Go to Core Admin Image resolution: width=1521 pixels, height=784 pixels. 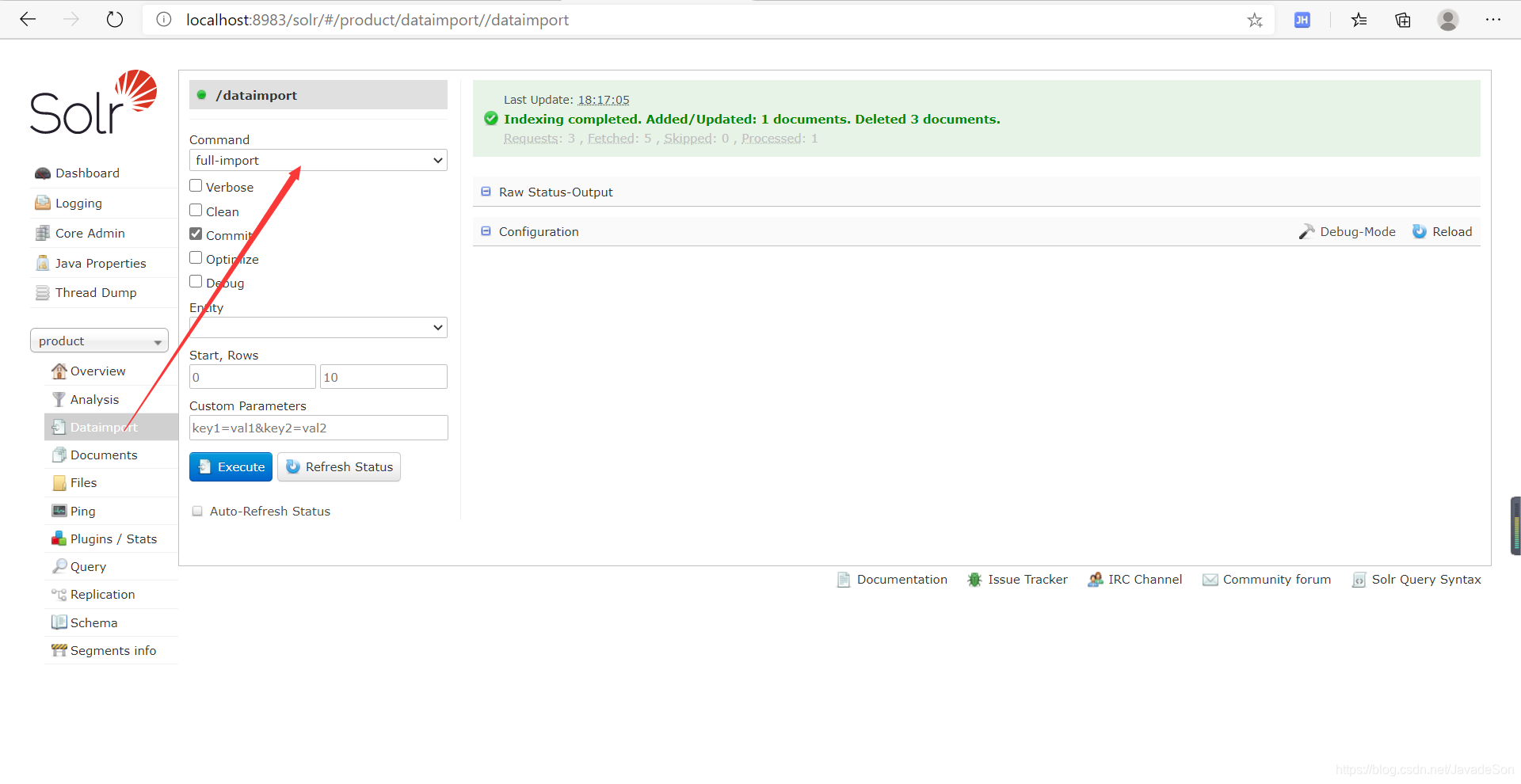click(90, 233)
